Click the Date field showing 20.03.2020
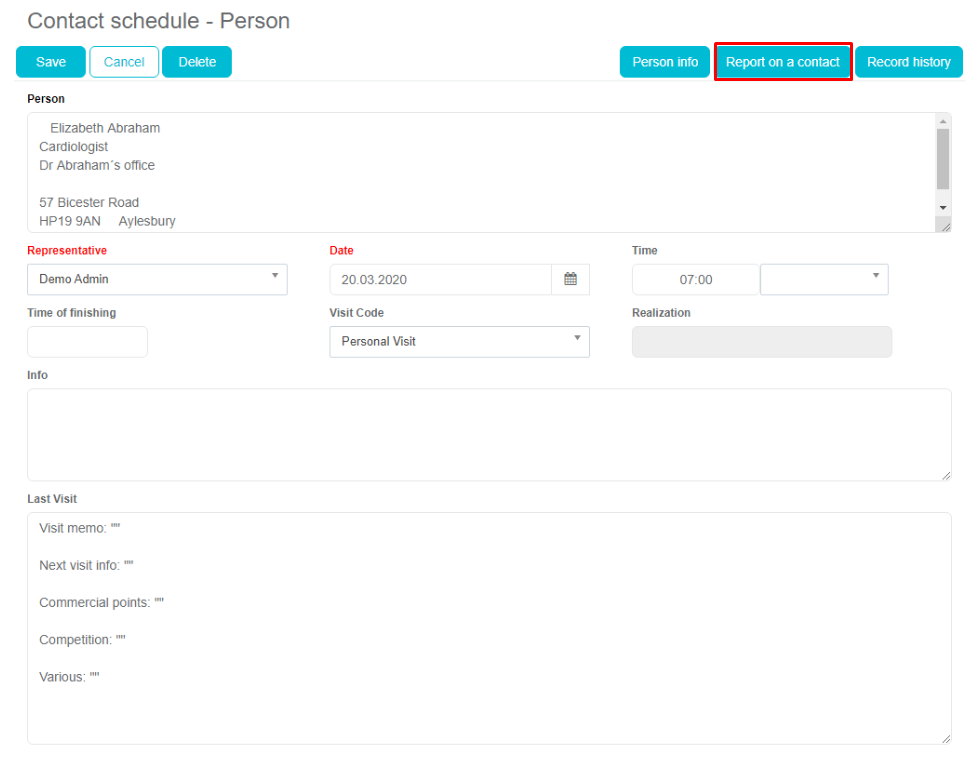 440,280
